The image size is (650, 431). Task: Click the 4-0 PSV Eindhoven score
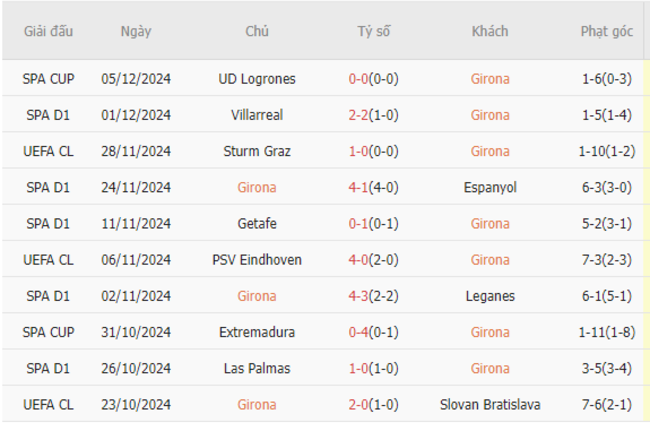pyautogui.click(x=358, y=260)
